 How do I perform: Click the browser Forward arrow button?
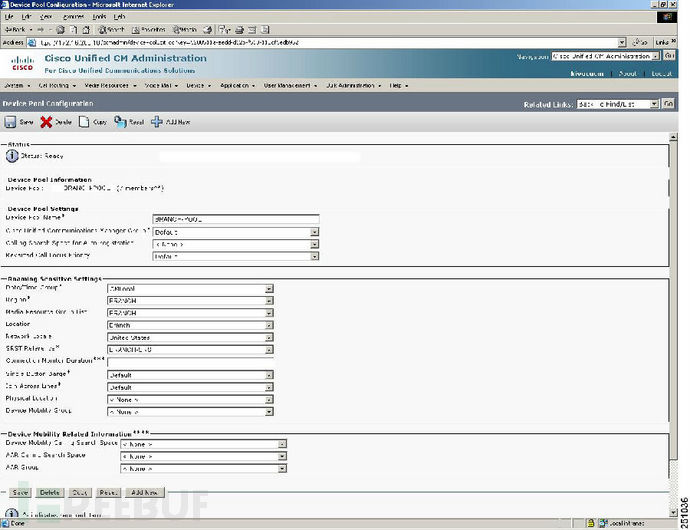coord(40,29)
